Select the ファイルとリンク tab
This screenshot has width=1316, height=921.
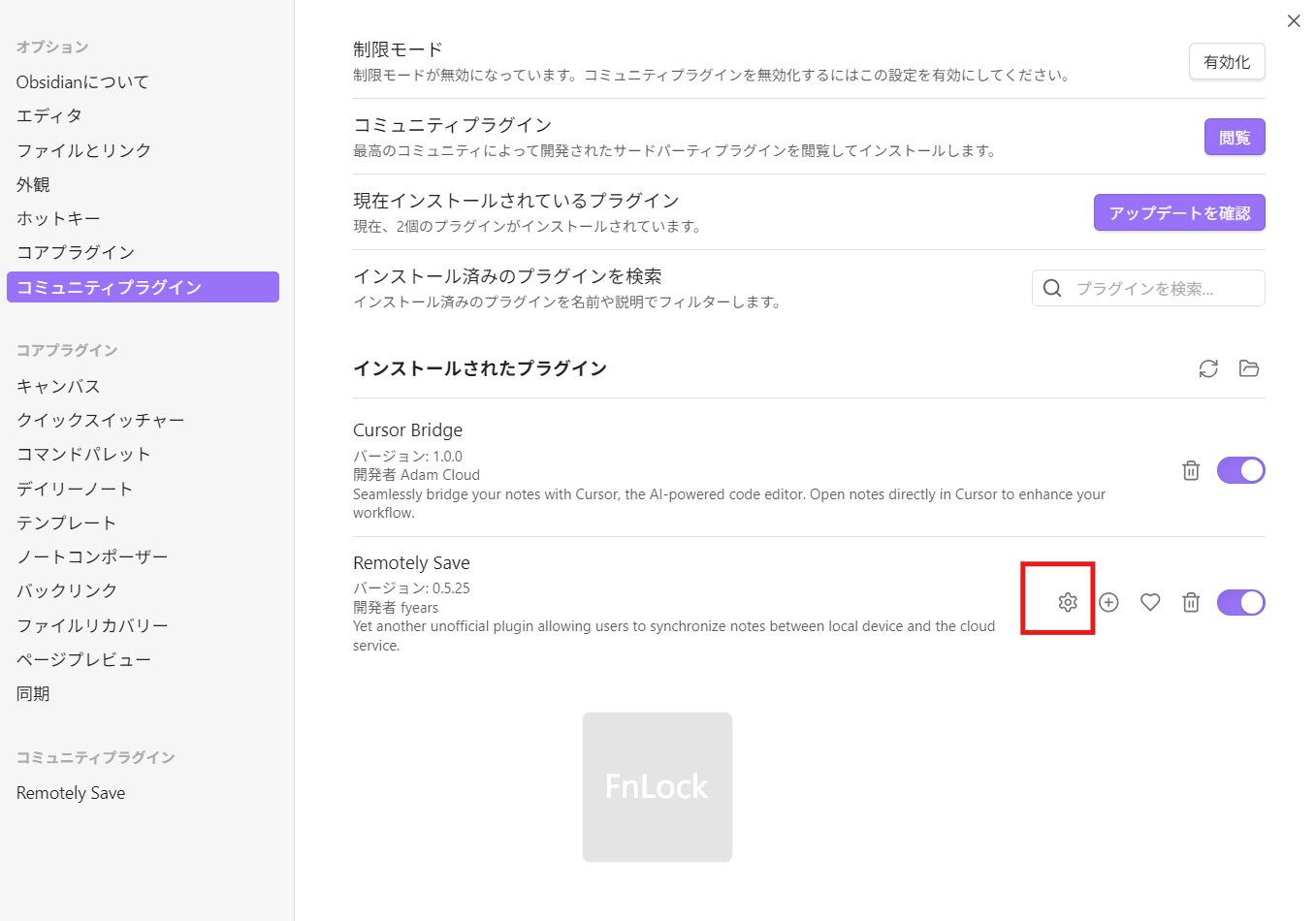click(x=143, y=150)
